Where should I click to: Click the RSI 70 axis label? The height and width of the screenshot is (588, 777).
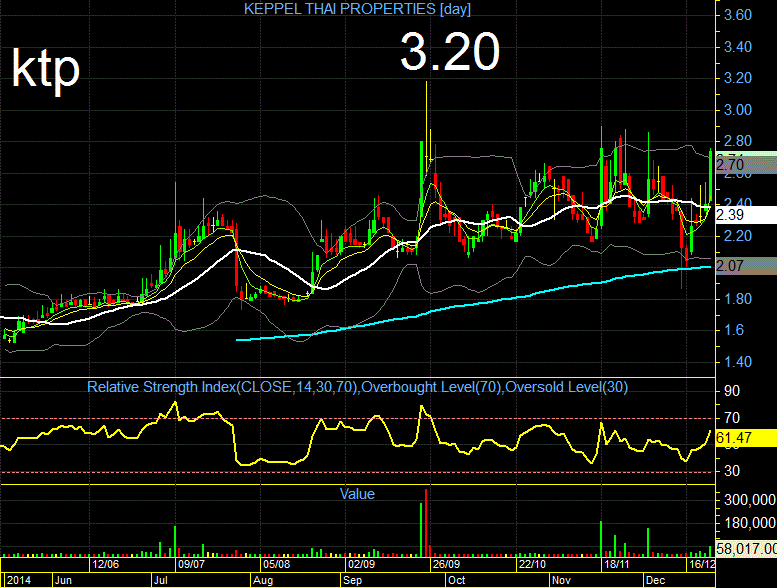coord(732,418)
